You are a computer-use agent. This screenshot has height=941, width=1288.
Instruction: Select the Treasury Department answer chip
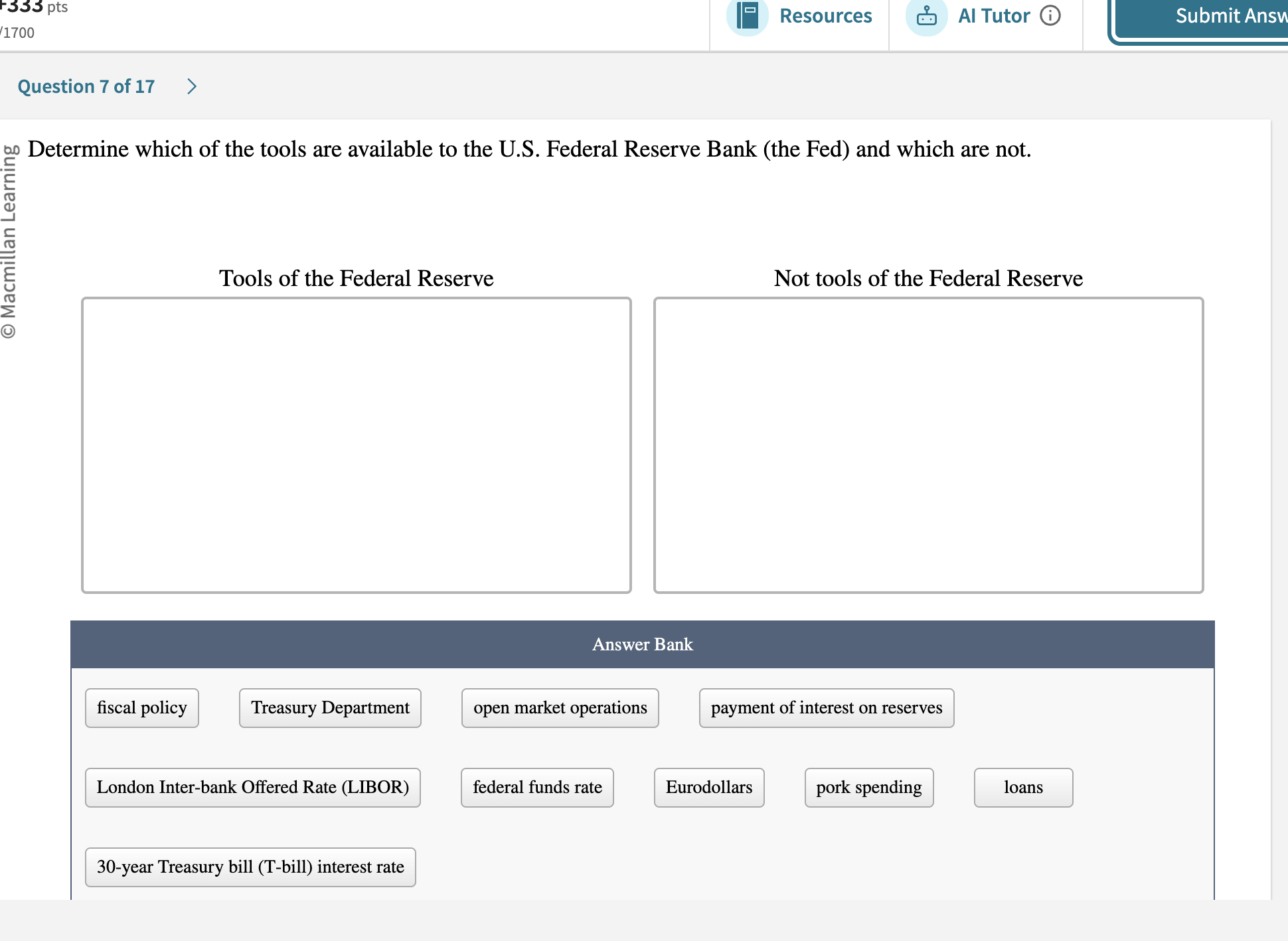click(330, 708)
